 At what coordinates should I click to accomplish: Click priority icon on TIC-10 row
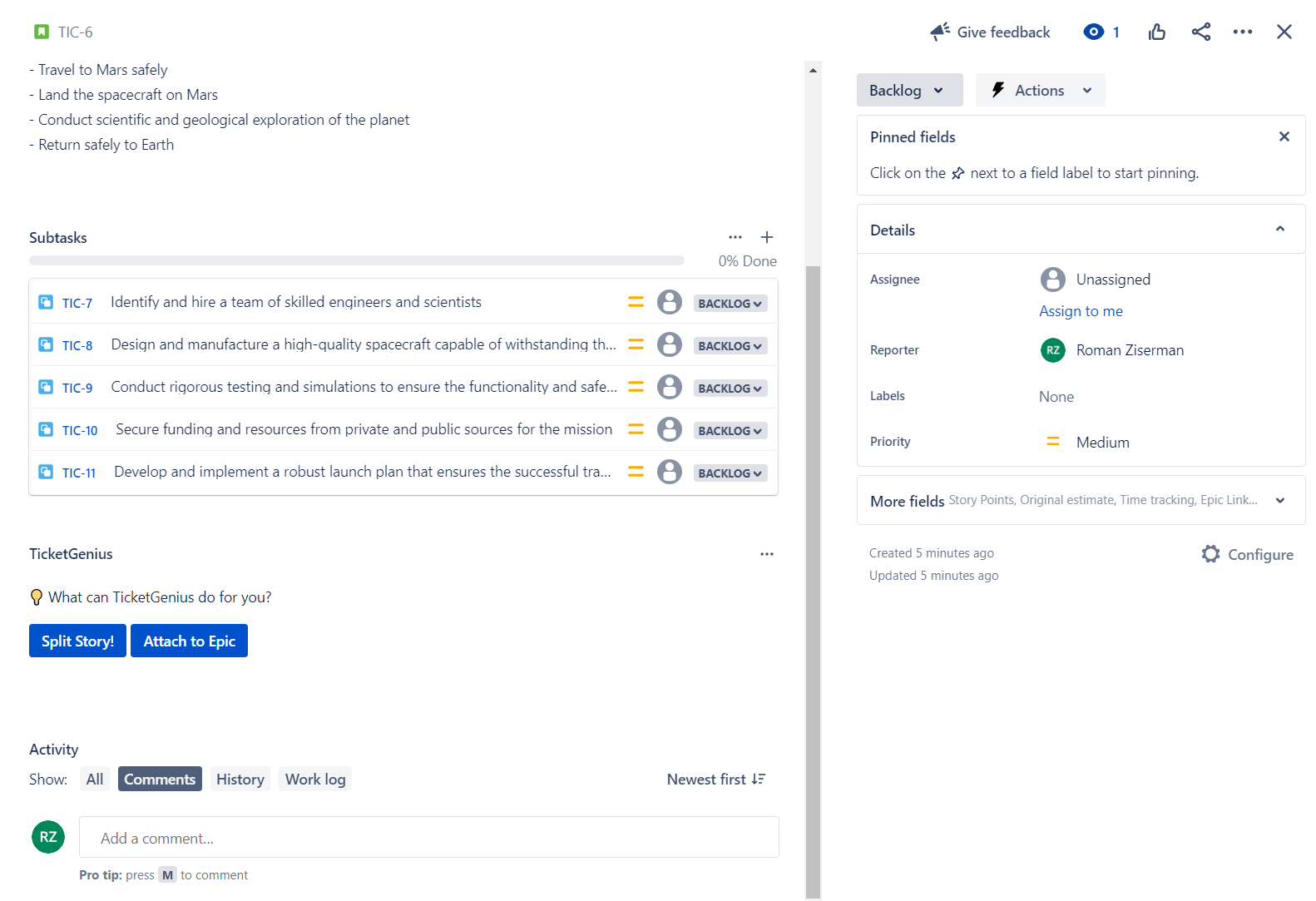[x=636, y=429]
